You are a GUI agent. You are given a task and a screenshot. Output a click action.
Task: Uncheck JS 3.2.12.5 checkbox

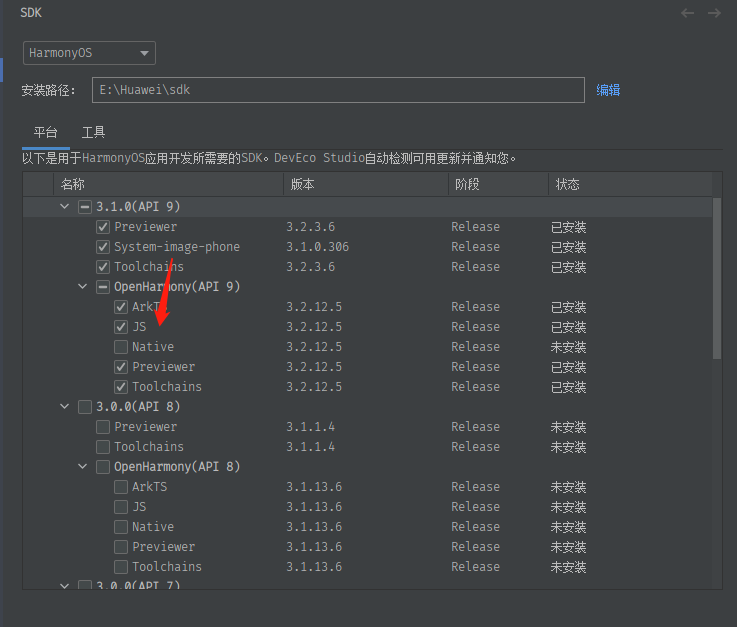tap(121, 327)
